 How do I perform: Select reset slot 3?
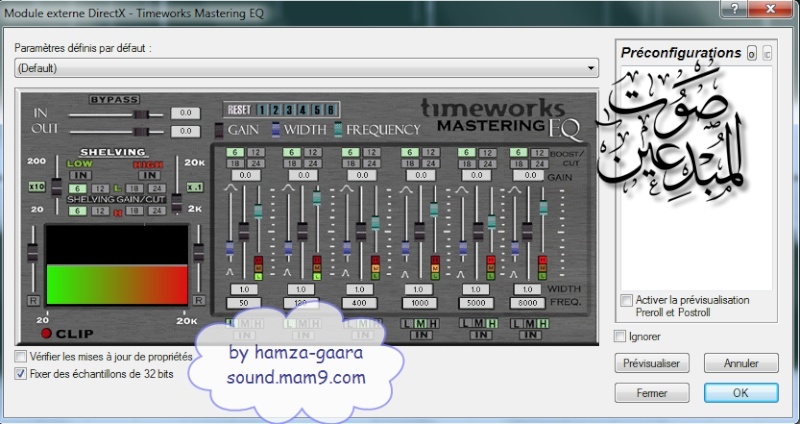coord(289,110)
